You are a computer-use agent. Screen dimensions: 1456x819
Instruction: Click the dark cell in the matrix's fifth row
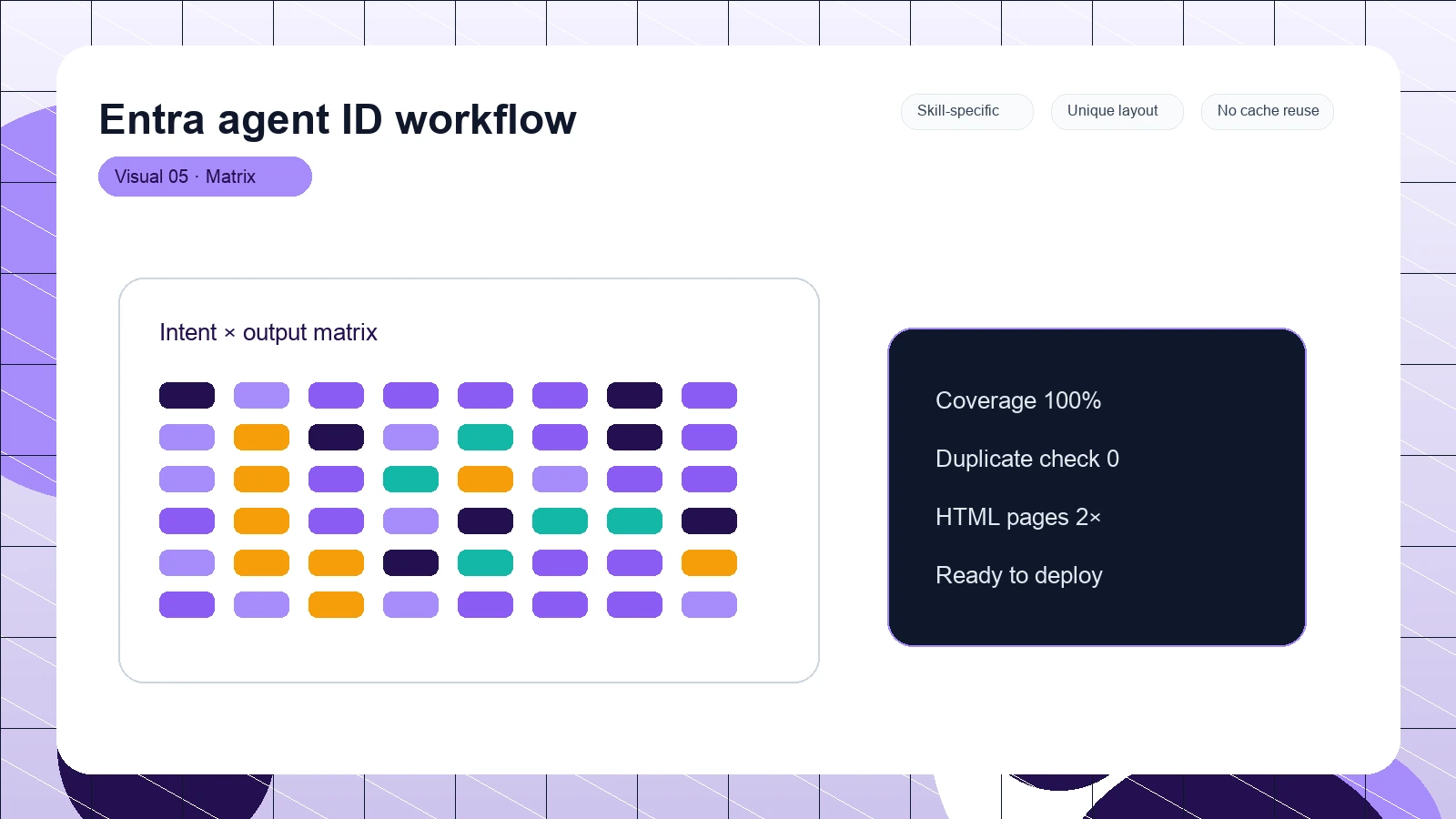[x=410, y=562]
